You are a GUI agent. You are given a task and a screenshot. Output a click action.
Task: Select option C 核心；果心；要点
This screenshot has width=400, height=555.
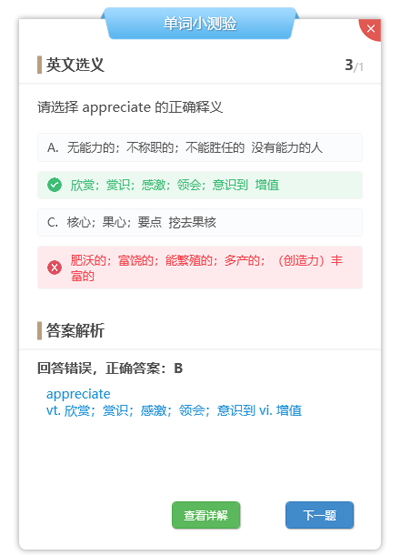pos(200,223)
